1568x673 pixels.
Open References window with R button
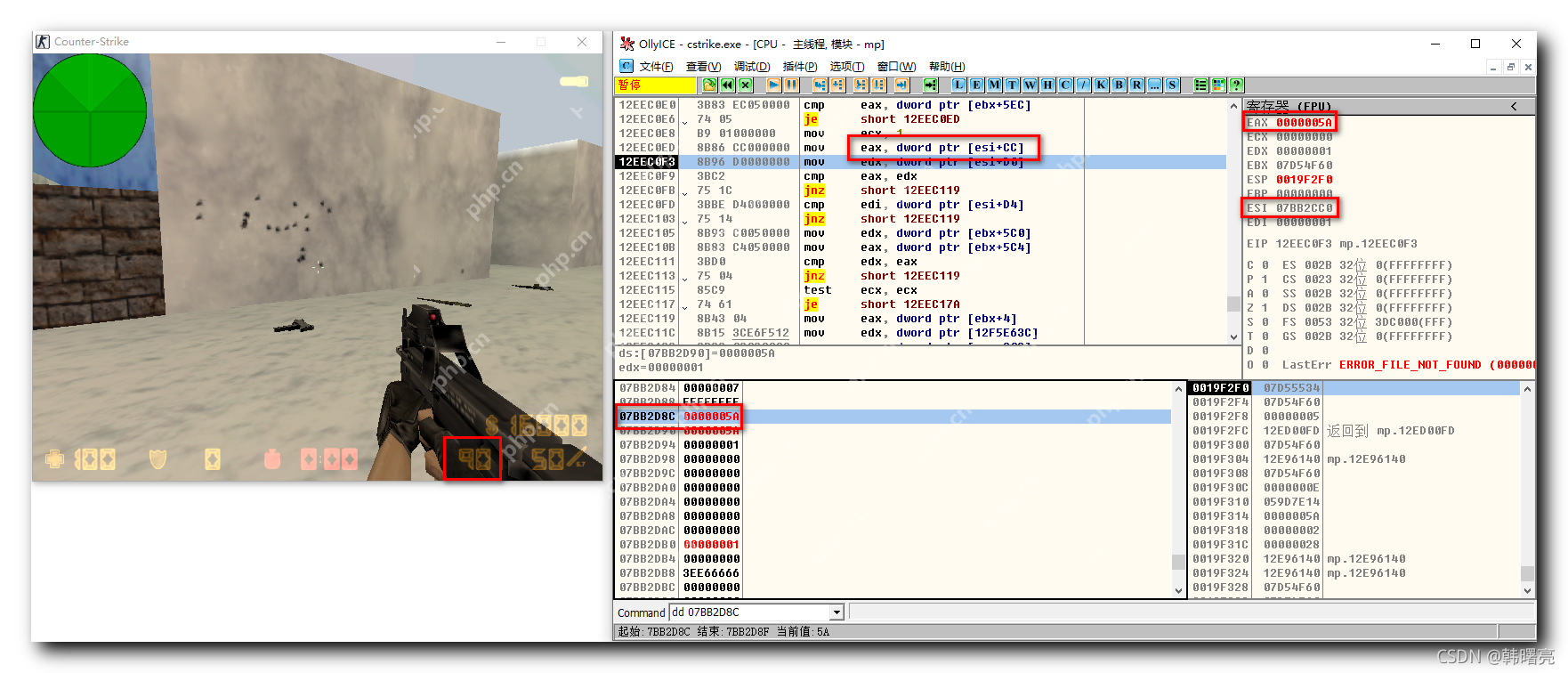tap(1136, 85)
